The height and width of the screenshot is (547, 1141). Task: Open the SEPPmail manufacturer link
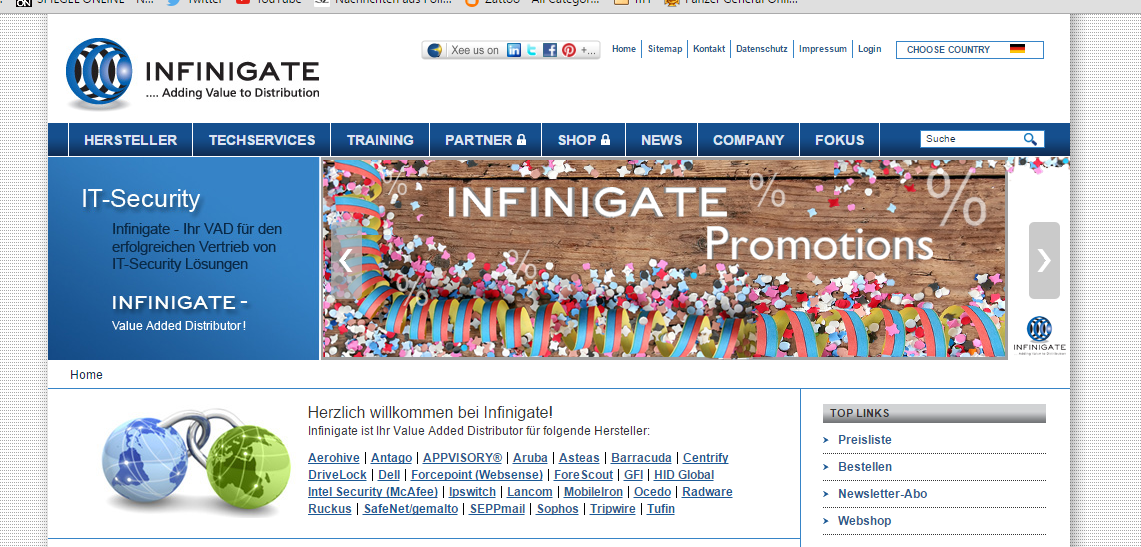[x=497, y=509]
